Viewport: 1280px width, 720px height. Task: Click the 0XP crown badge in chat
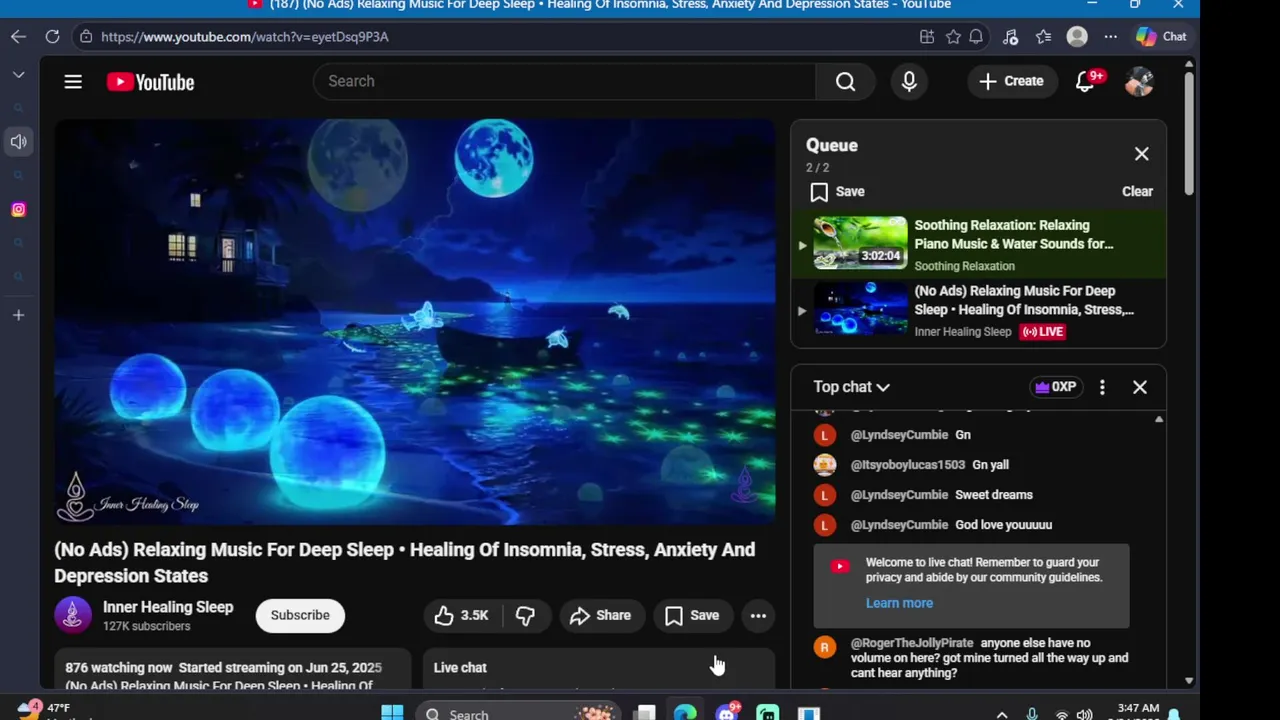(x=1056, y=387)
